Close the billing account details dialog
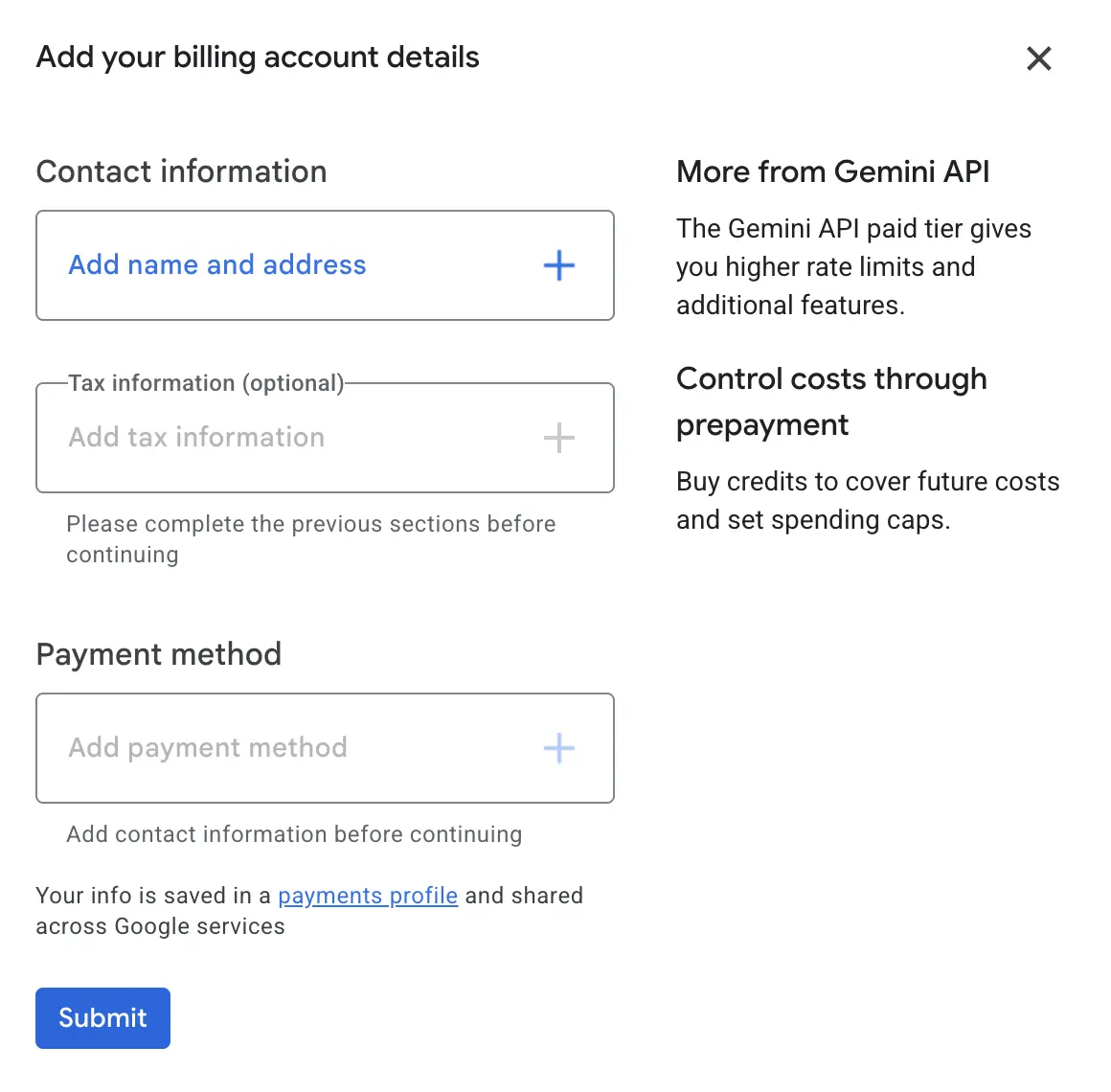The height and width of the screenshot is (1092, 1111). pyautogui.click(x=1039, y=58)
